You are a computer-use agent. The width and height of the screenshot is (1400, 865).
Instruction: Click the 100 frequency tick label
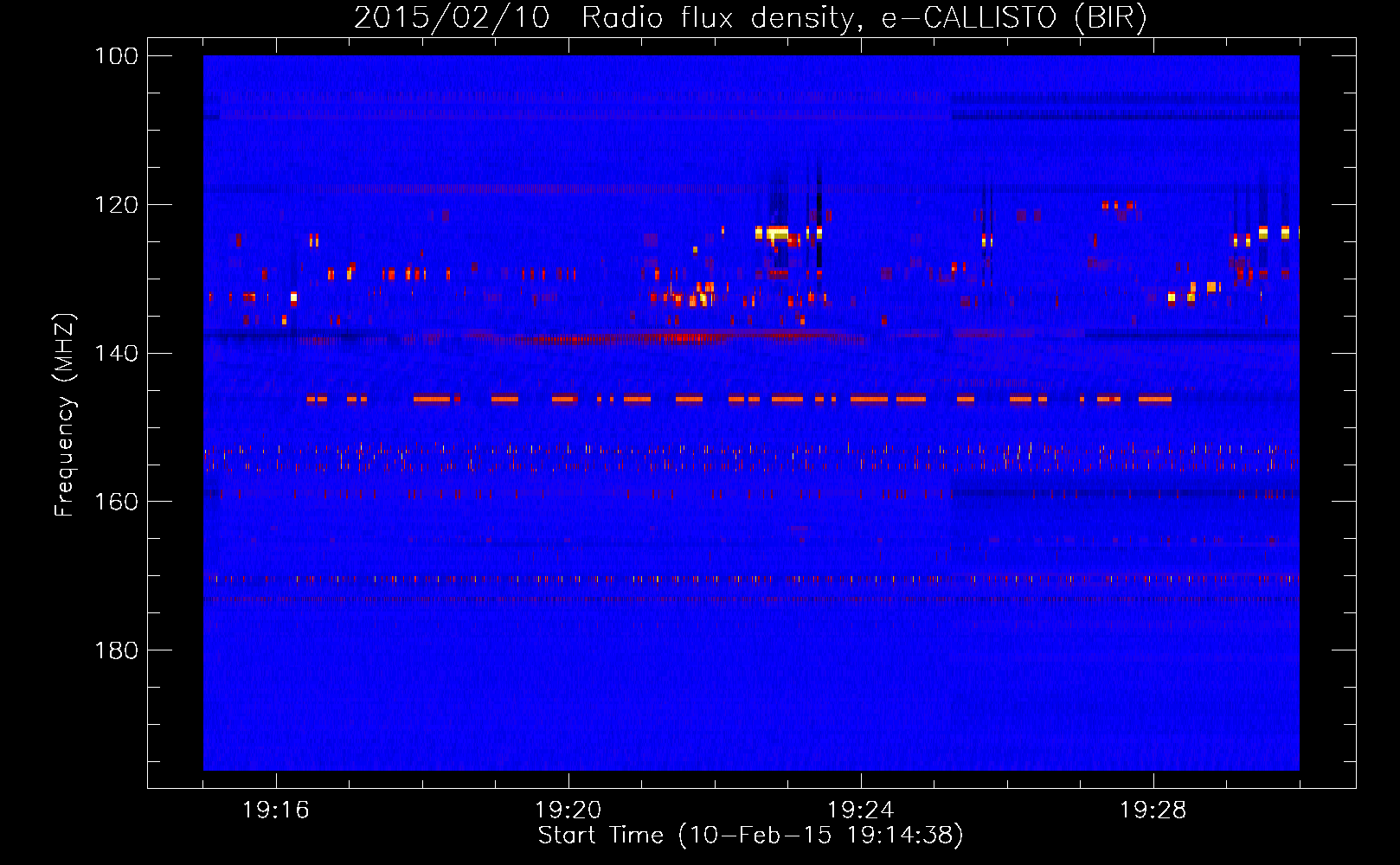tap(117, 56)
